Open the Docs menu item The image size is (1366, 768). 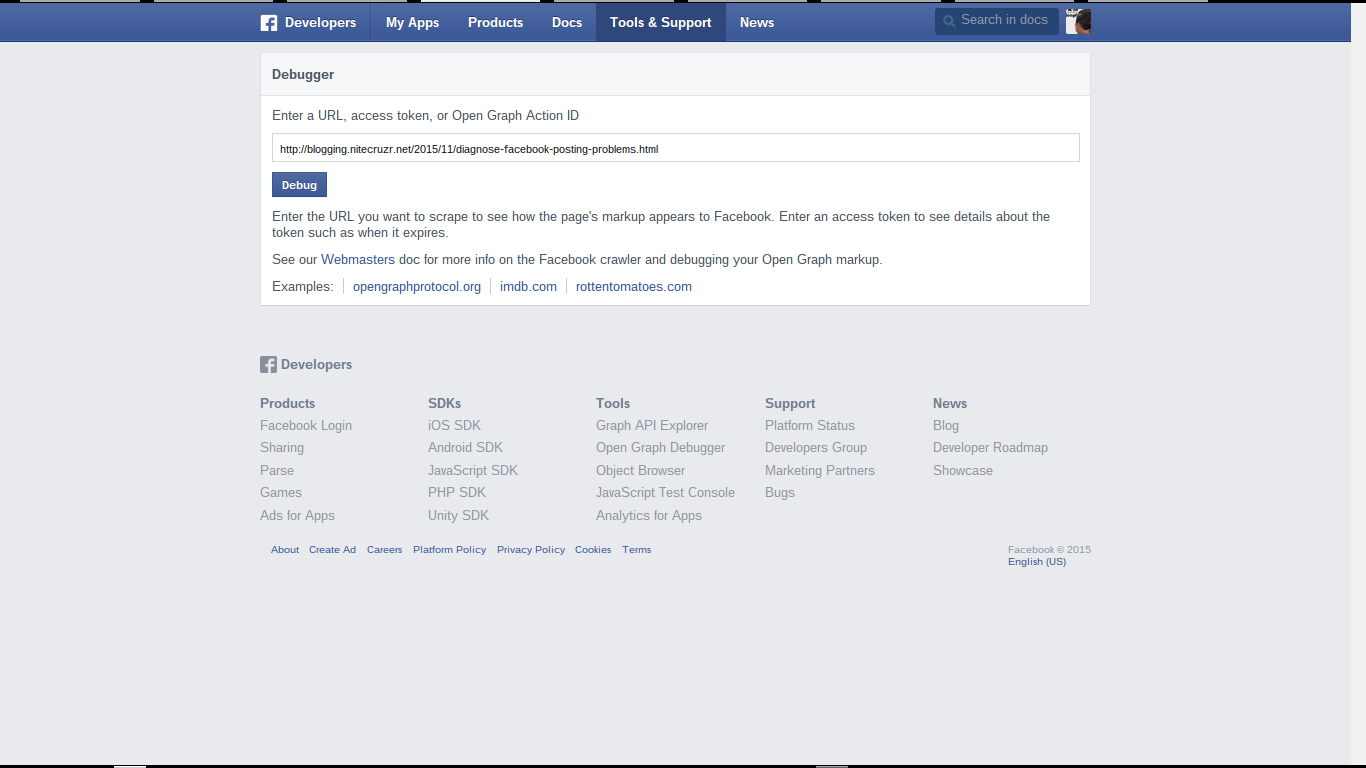[x=566, y=22]
